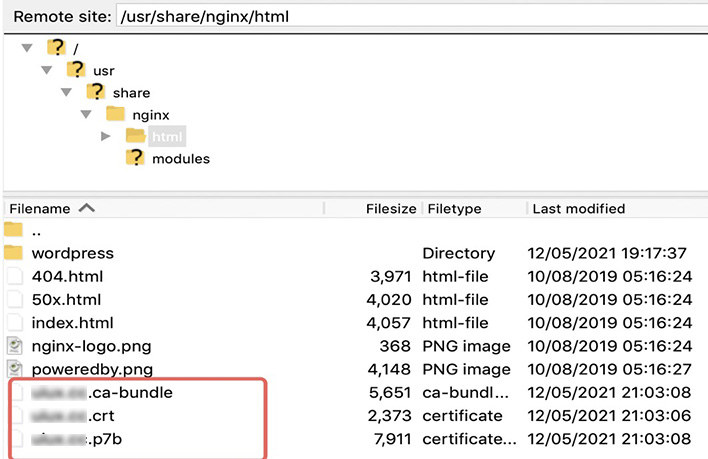708x459 pixels.
Task: Sort by Filetype column header
Action: [454, 209]
